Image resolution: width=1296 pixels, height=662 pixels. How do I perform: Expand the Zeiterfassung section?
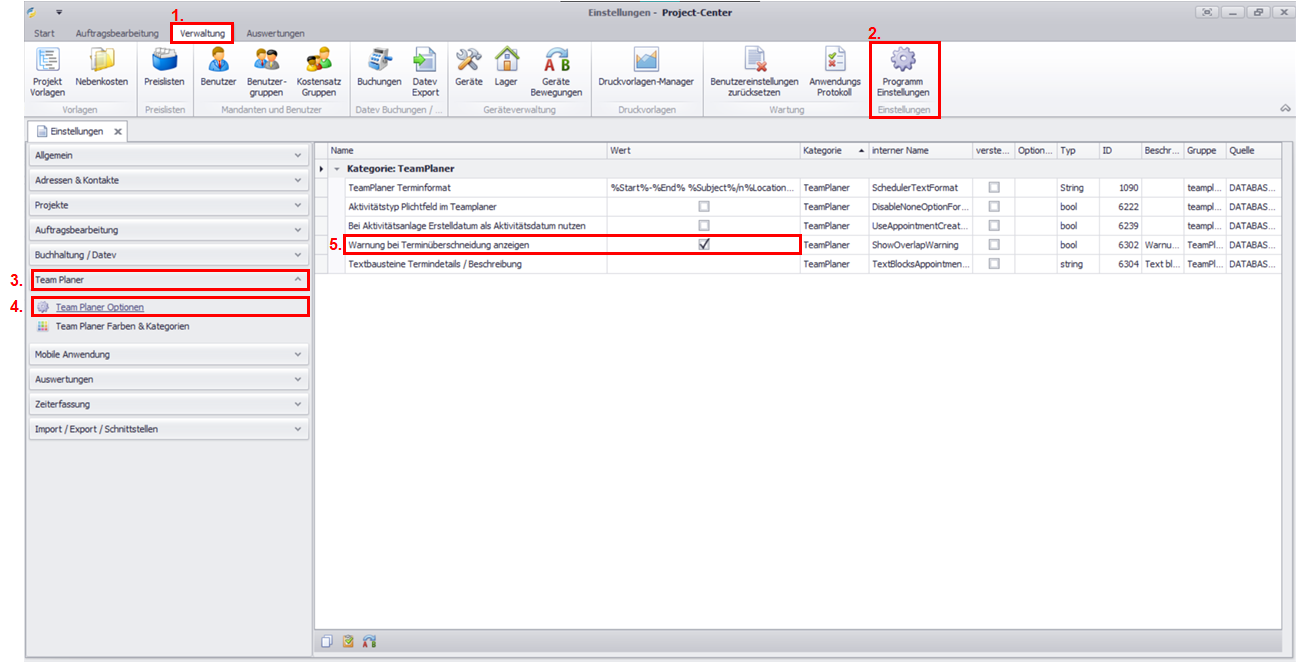(x=168, y=404)
